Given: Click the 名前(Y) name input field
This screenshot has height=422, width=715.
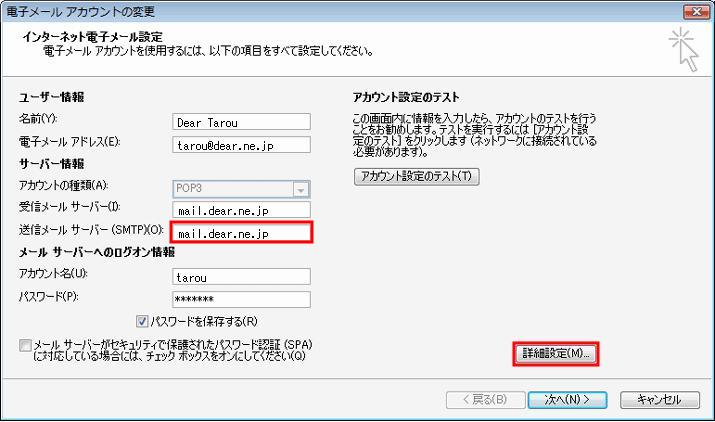Looking at the screenshot, I should (241, 122).
